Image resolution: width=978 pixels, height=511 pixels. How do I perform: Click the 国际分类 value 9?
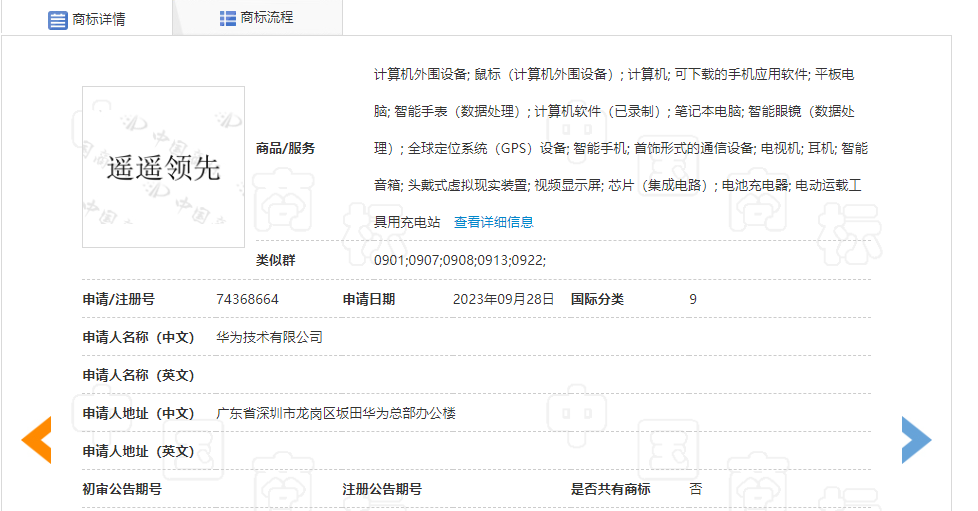(693, 299)
